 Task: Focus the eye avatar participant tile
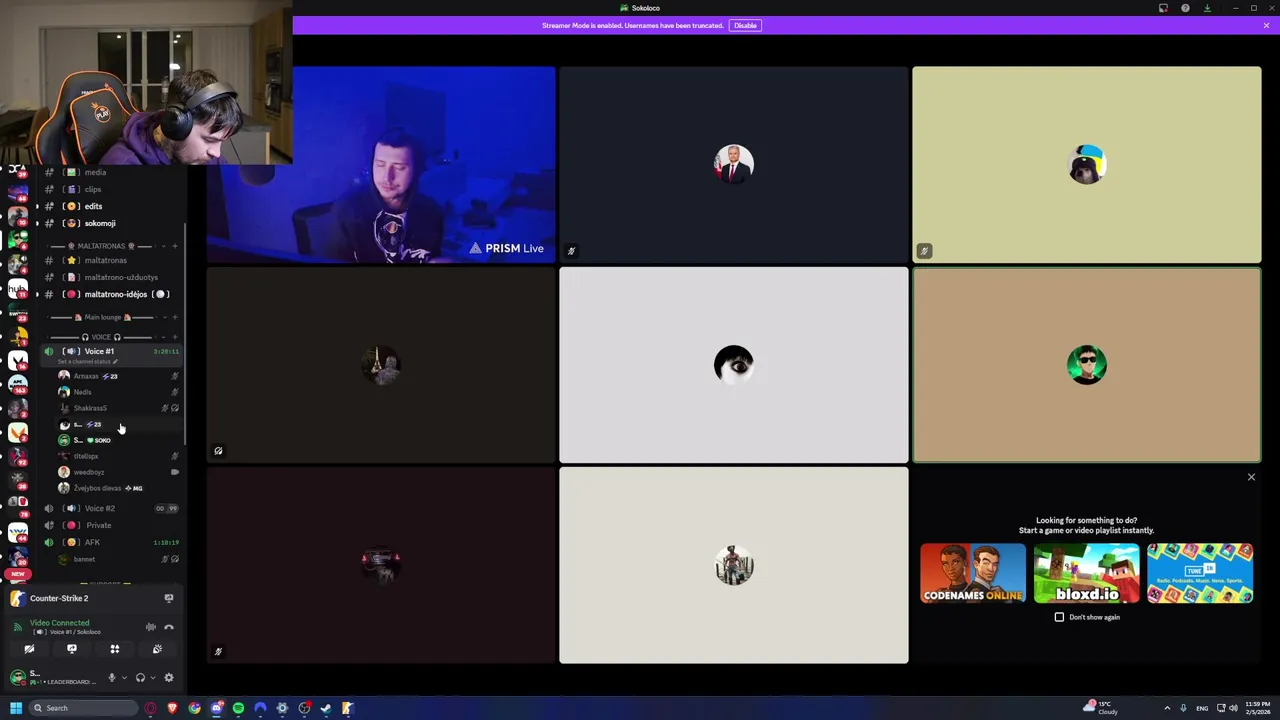(x=734, y=365)
